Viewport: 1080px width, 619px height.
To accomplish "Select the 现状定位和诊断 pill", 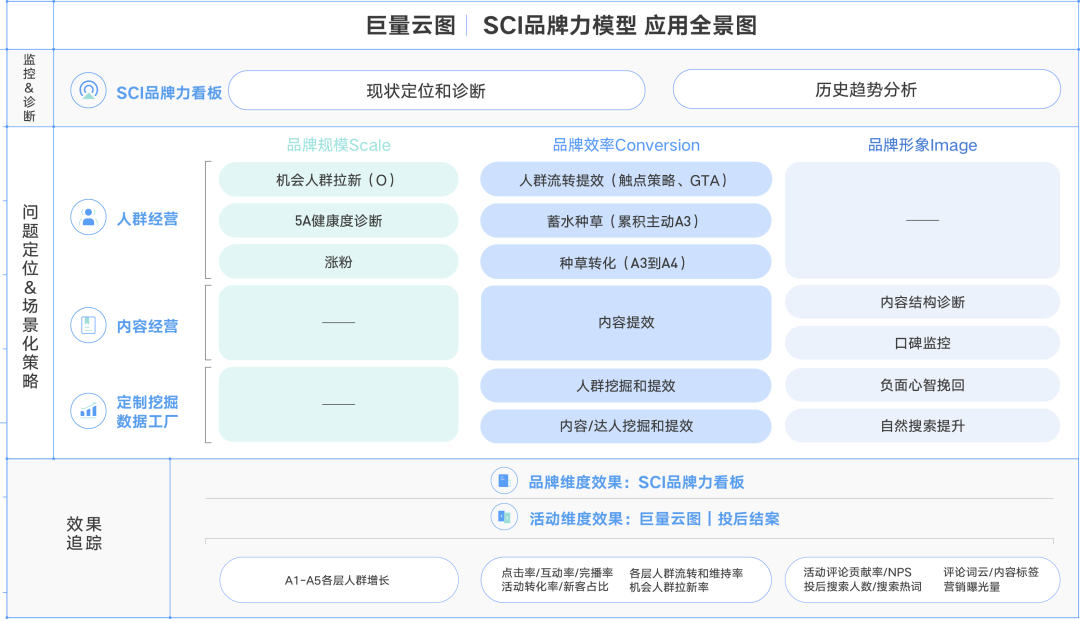I will click(x=437, y=90).
